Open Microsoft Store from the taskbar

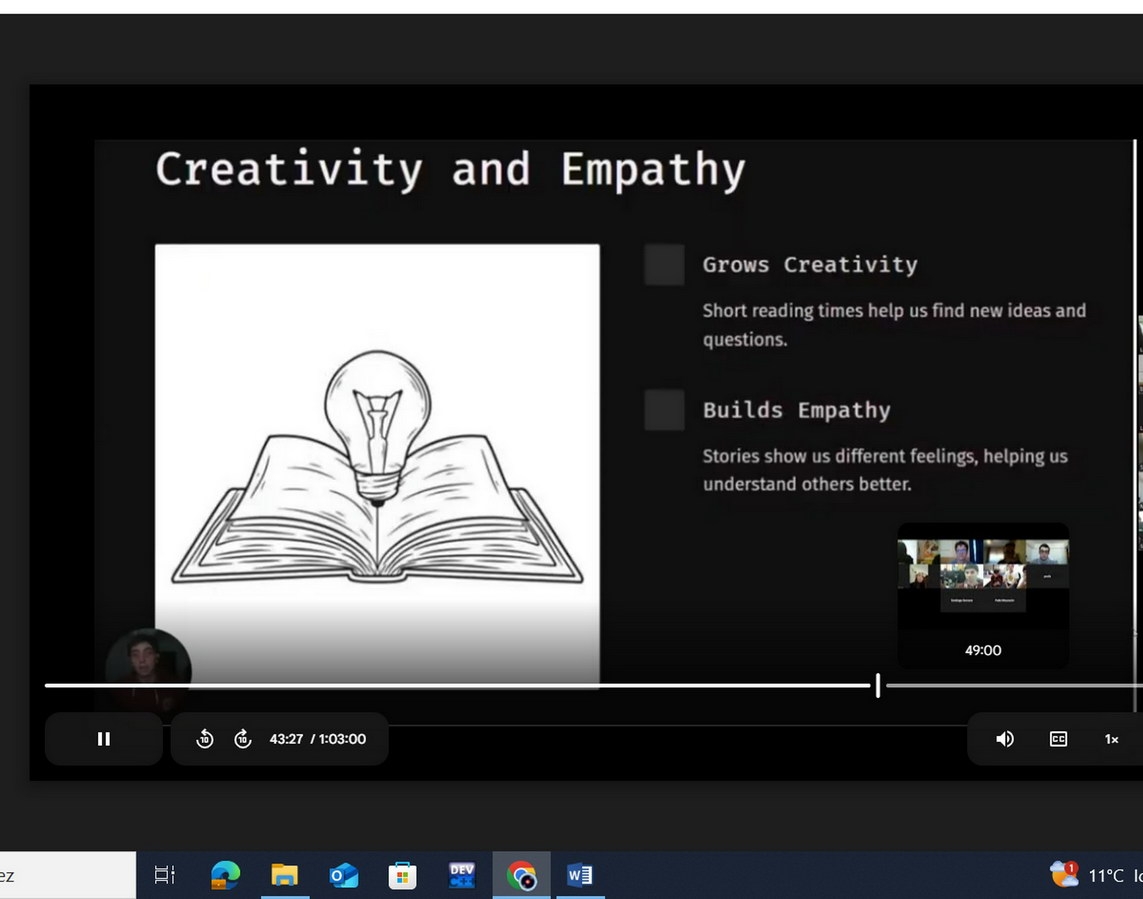coord(402,876)
